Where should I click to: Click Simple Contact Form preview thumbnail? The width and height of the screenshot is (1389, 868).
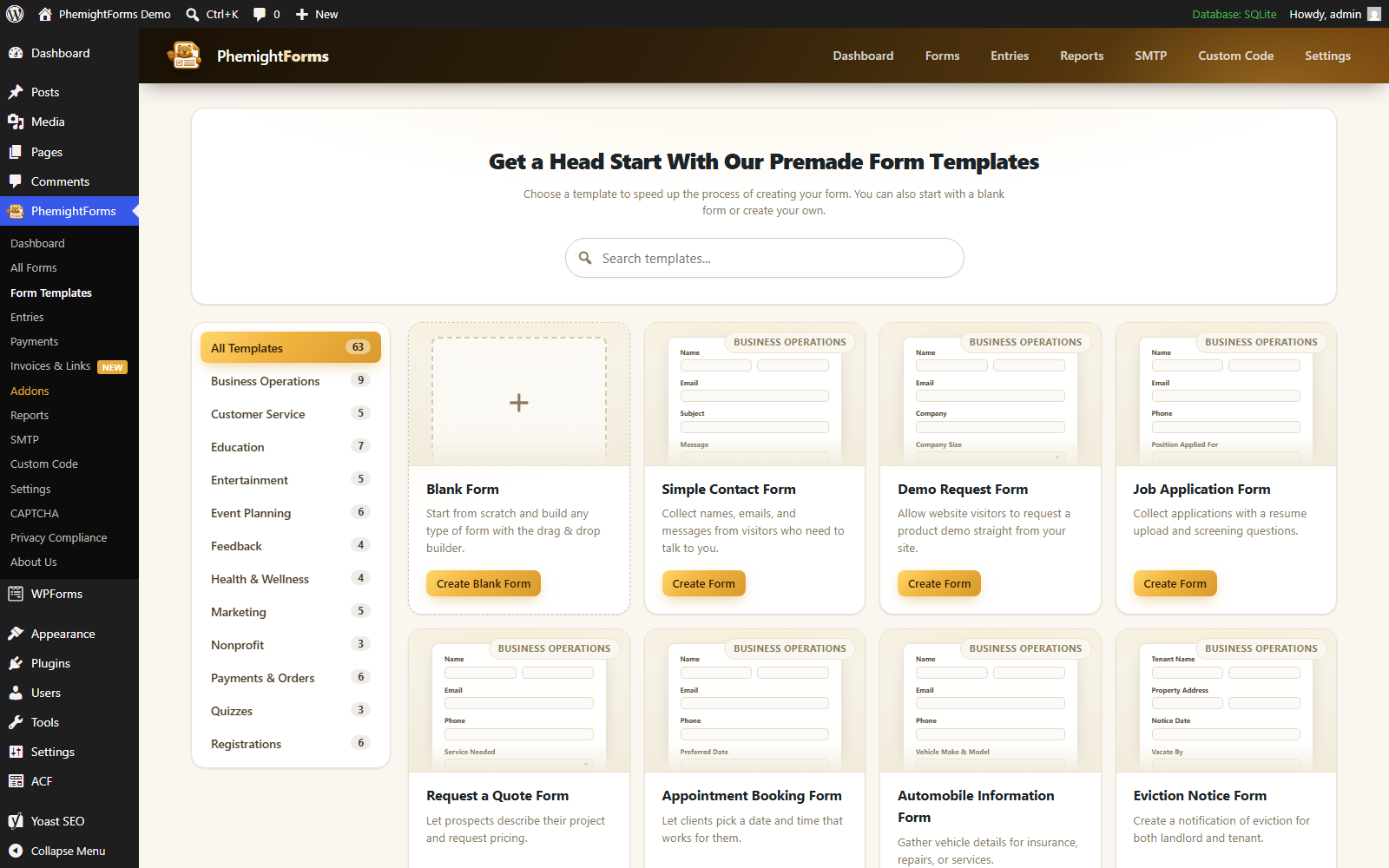pyautogui.click(x=754, y=395)
